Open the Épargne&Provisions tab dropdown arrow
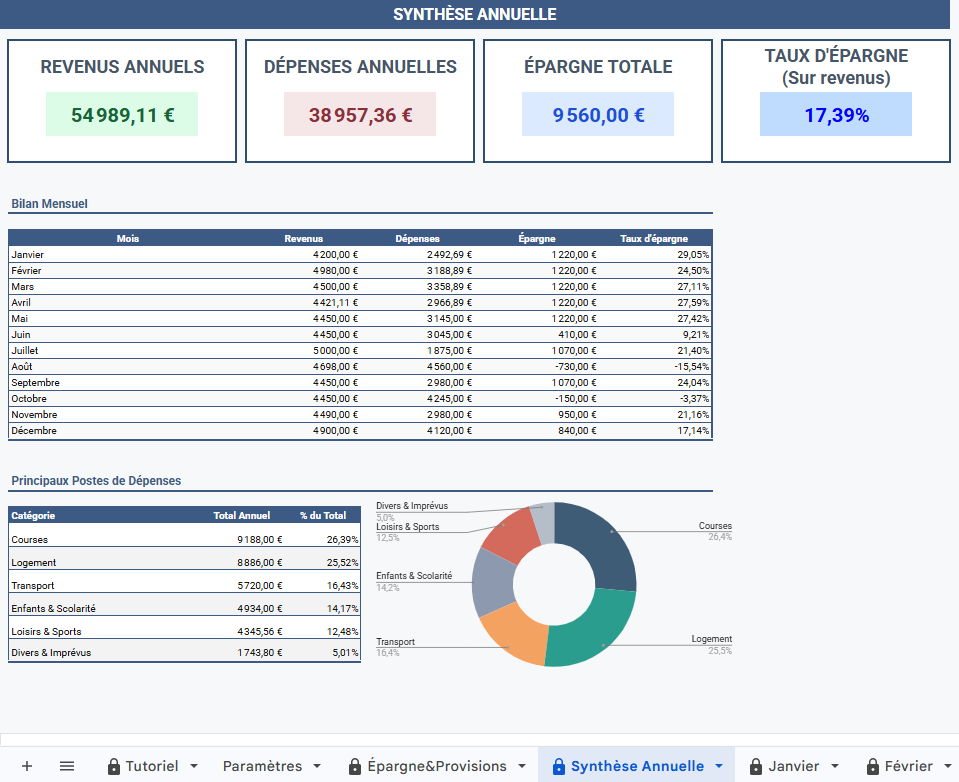959x782 pixels. click(522, 766)
